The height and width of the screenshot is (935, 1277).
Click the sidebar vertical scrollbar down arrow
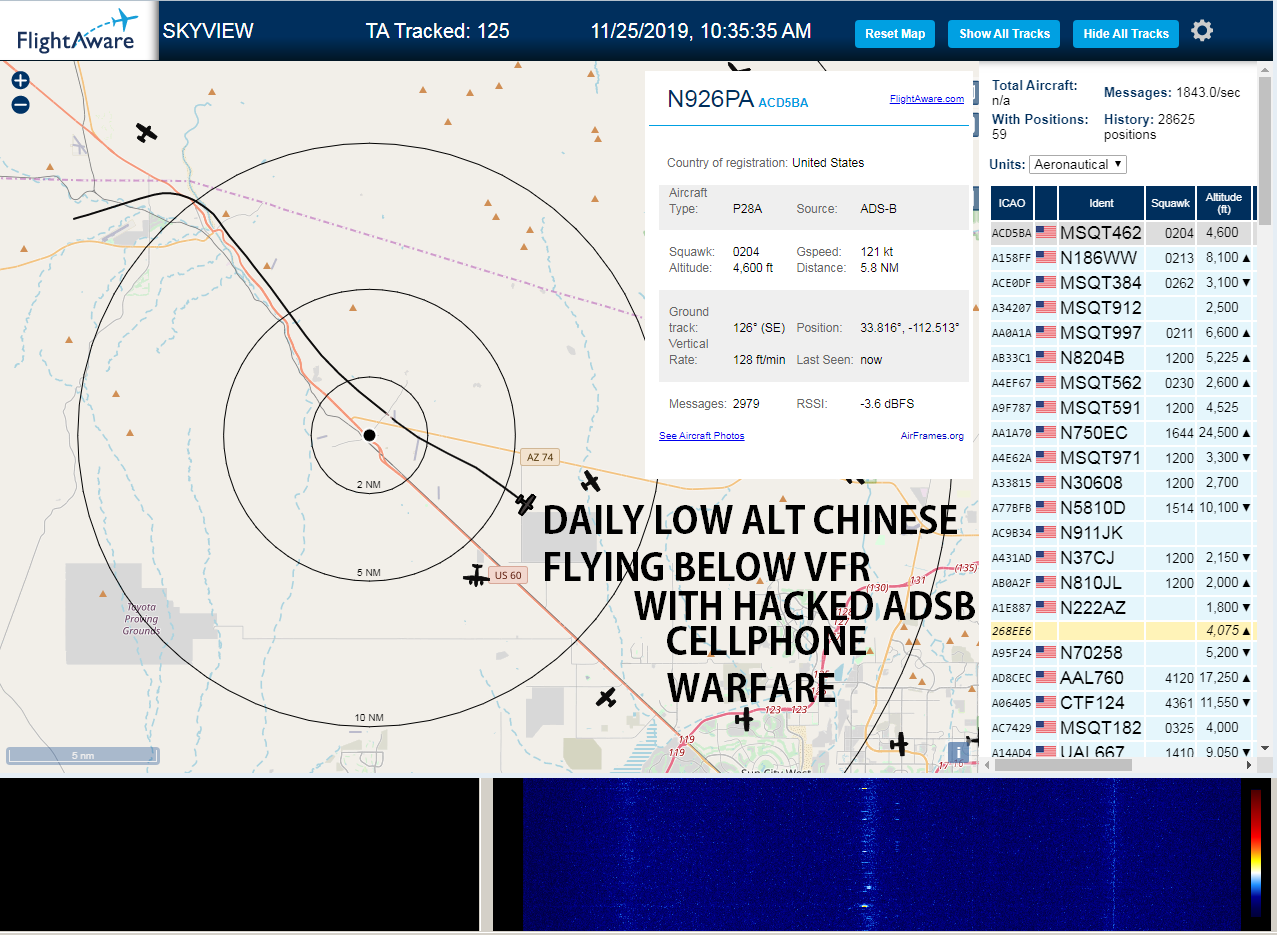[1264, 747]
